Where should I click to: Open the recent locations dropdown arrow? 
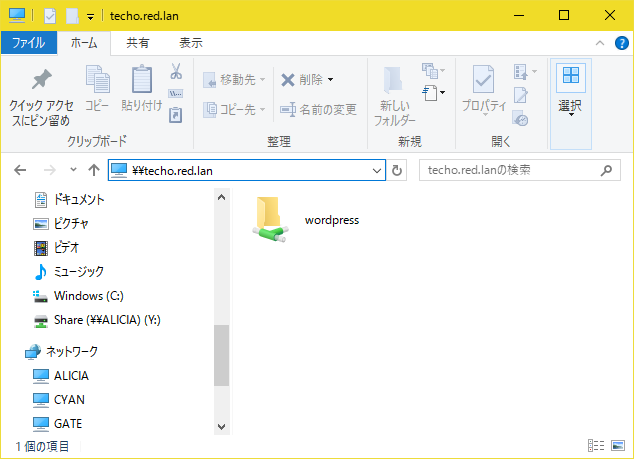[x=73, y=170]
